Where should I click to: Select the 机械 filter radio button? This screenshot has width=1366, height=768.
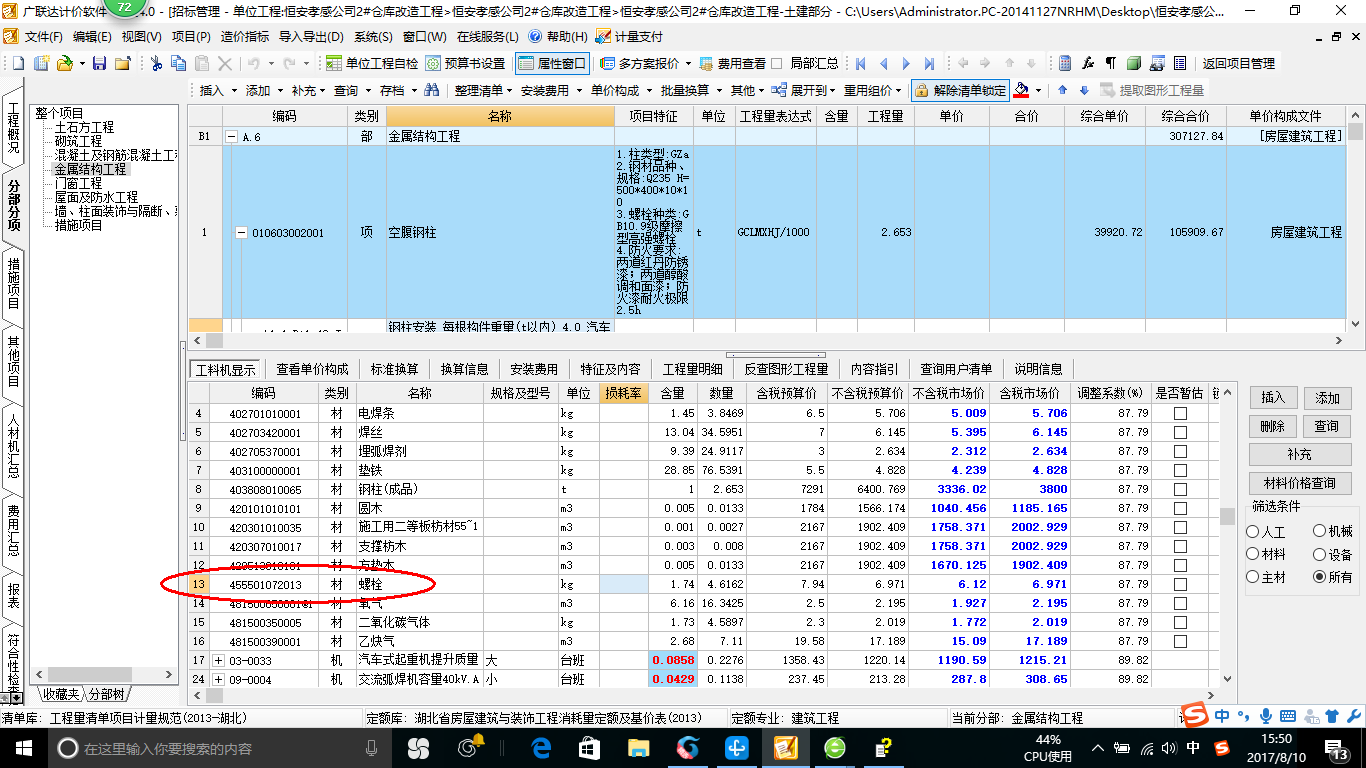pyautogui.click(x=1319, y=532)
